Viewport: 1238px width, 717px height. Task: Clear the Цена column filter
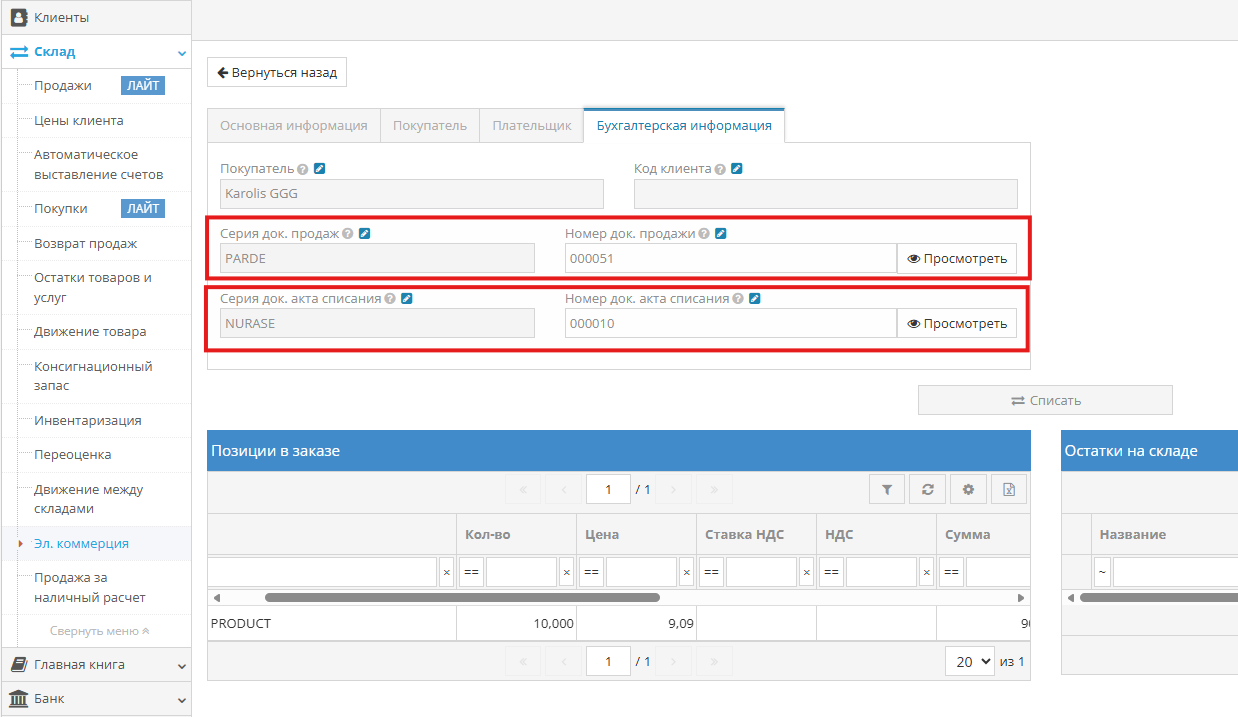[x=686, y=572]
